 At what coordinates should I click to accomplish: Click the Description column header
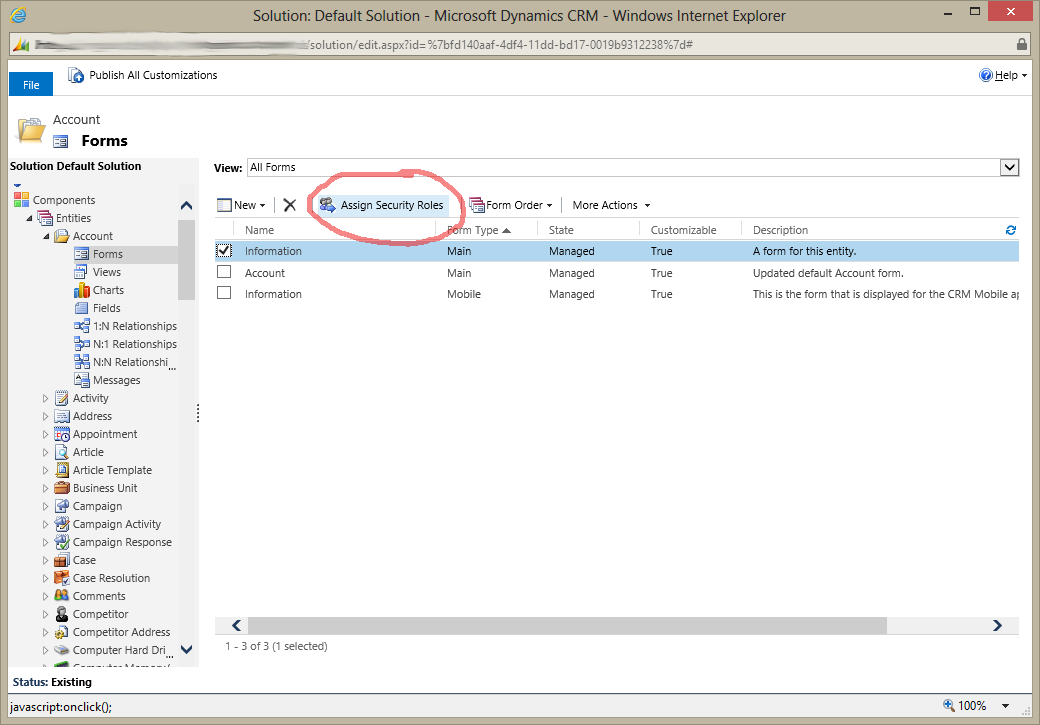pos(780,230)
